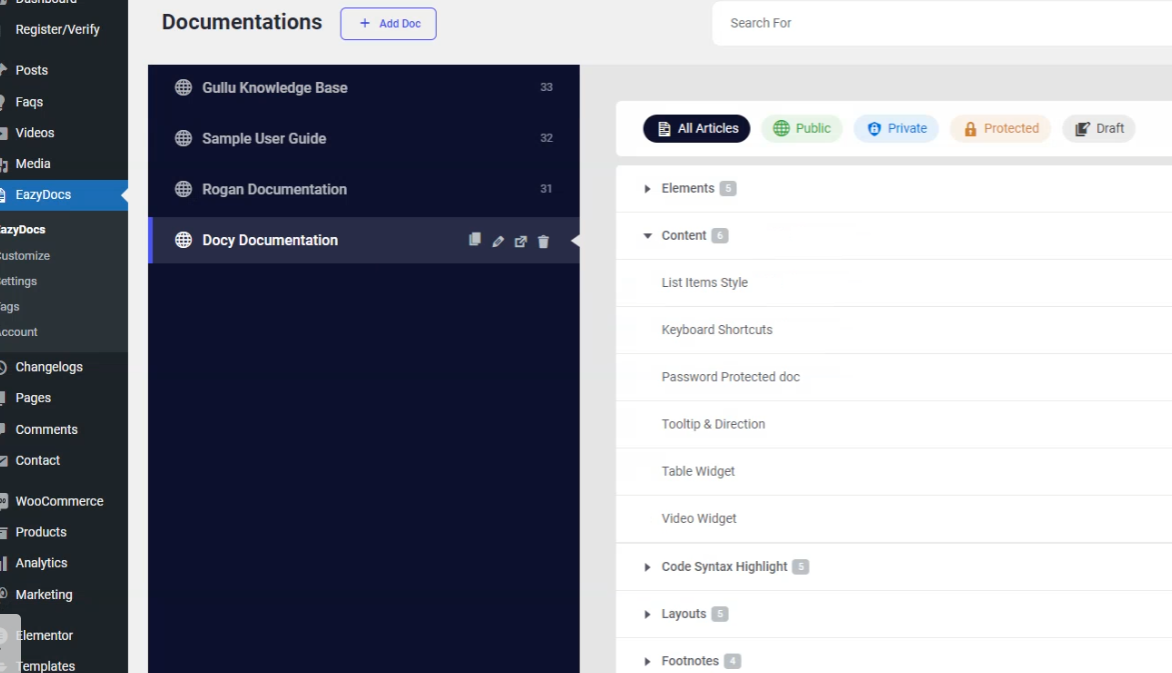Open Tooltip & Direction article
The height and width of the screenshot is (673, 1172).
[713, 424]
